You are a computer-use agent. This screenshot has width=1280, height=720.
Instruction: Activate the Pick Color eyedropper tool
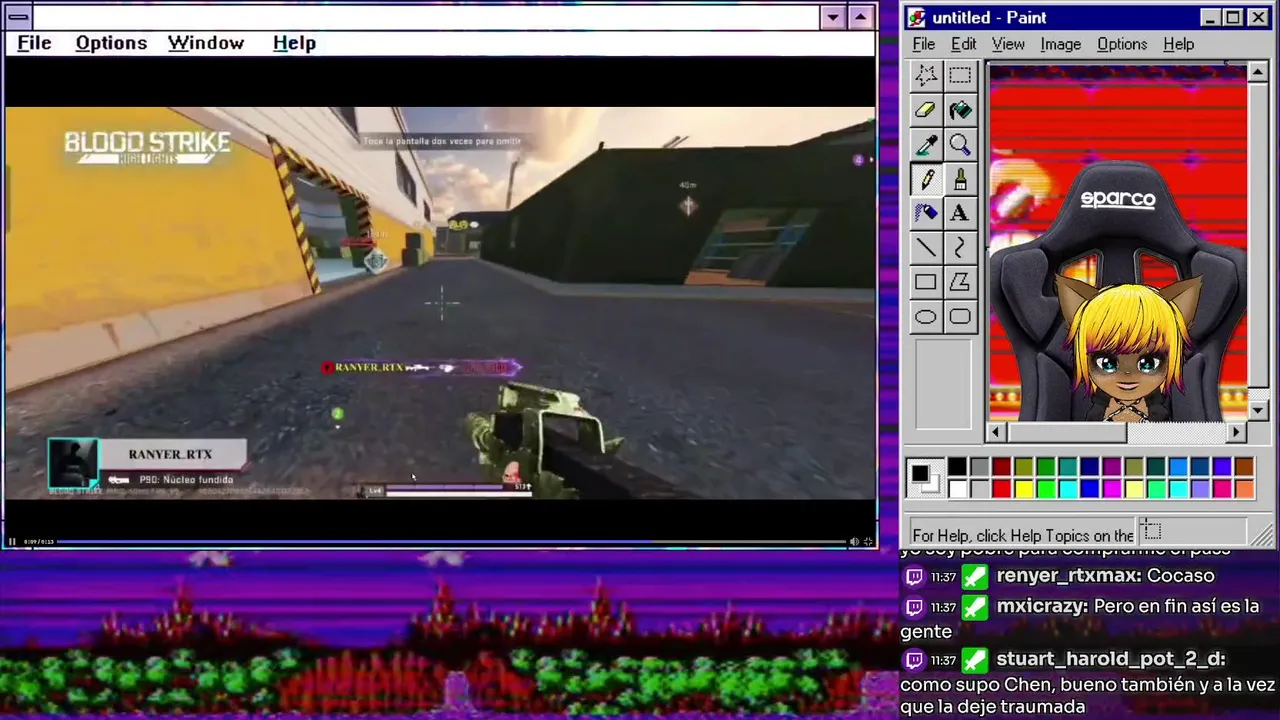tap(926, 145)
